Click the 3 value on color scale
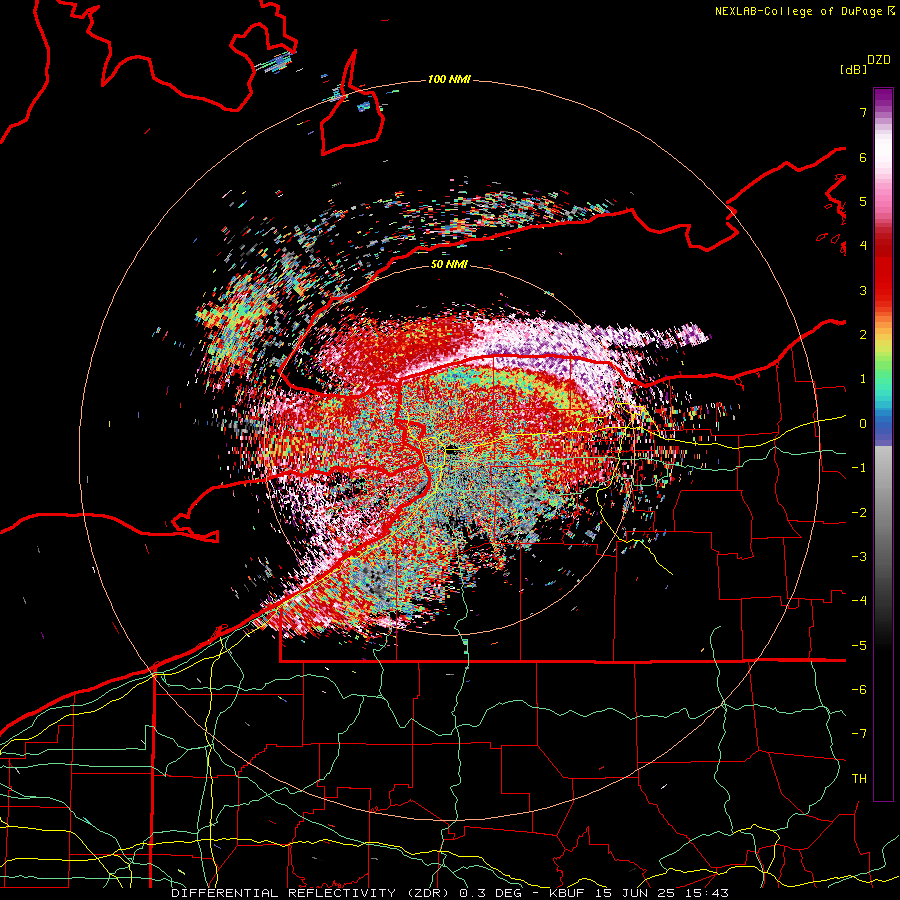 coord(863,290)
